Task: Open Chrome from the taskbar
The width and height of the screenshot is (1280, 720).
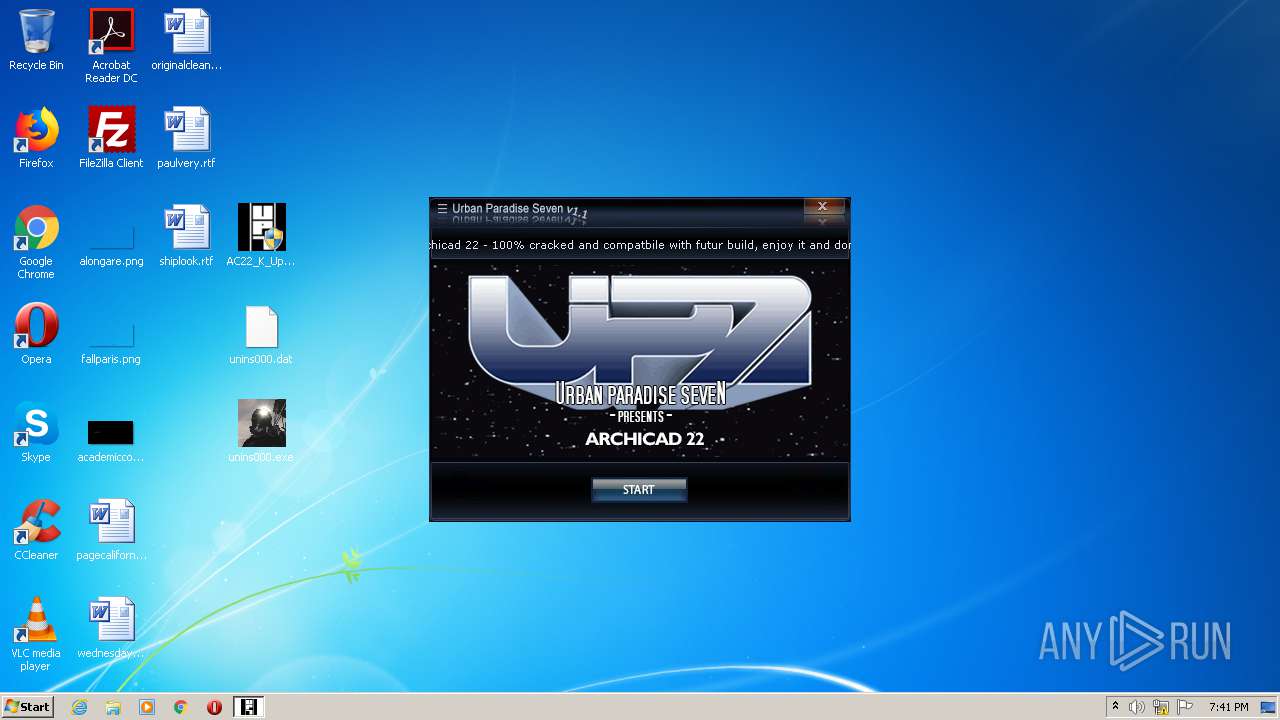Action: [181, 707]
